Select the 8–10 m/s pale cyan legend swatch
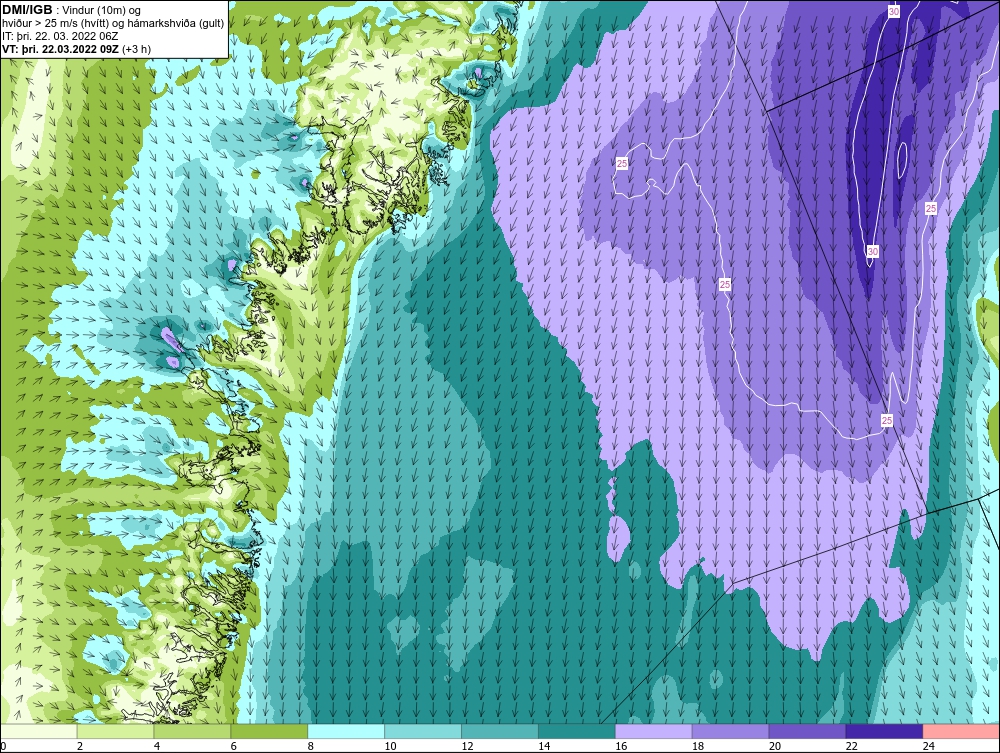 tap(346, 731)
